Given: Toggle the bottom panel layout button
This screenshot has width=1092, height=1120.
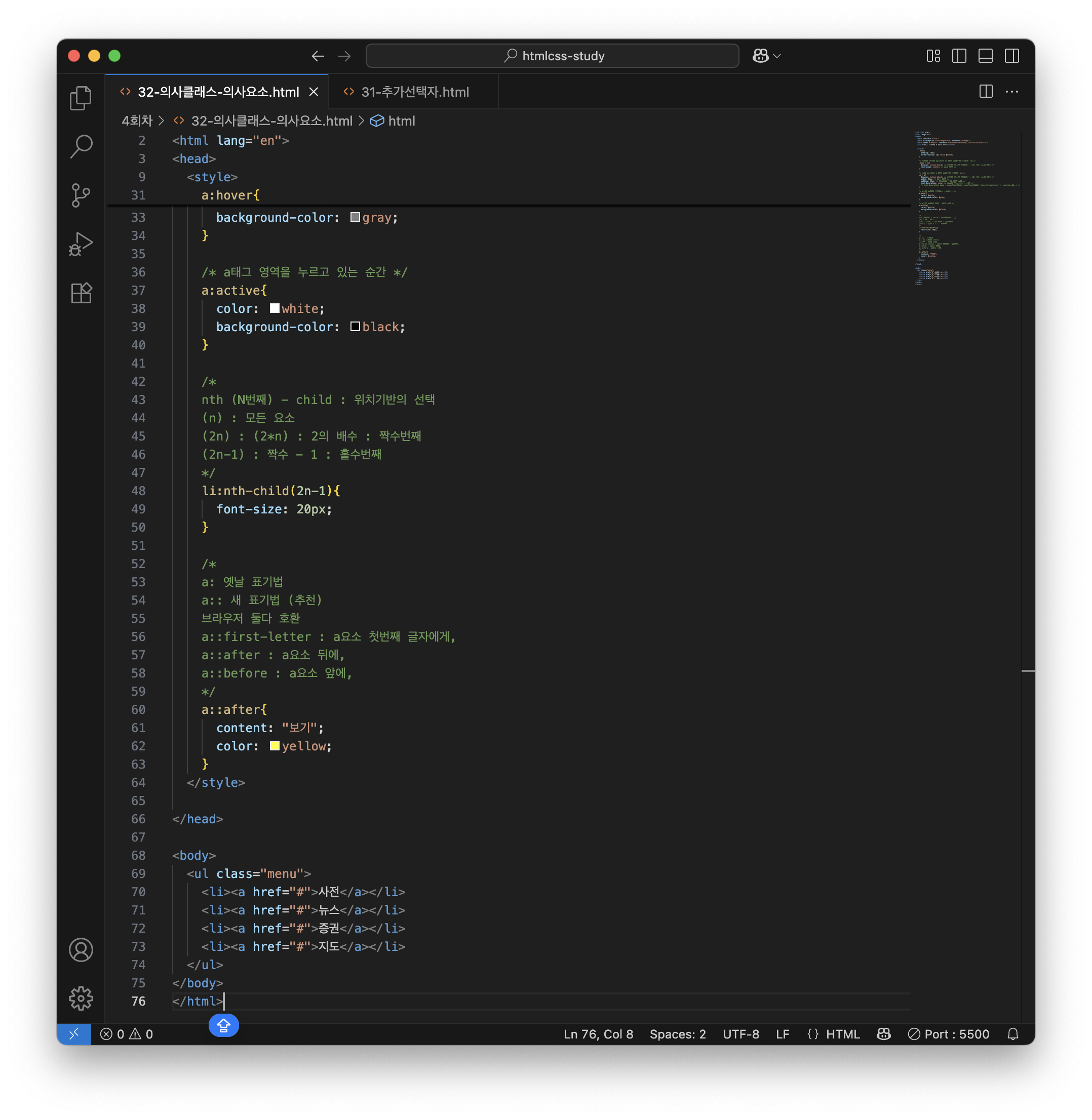Looking at the screenshot, I should [x=985, y=56].
